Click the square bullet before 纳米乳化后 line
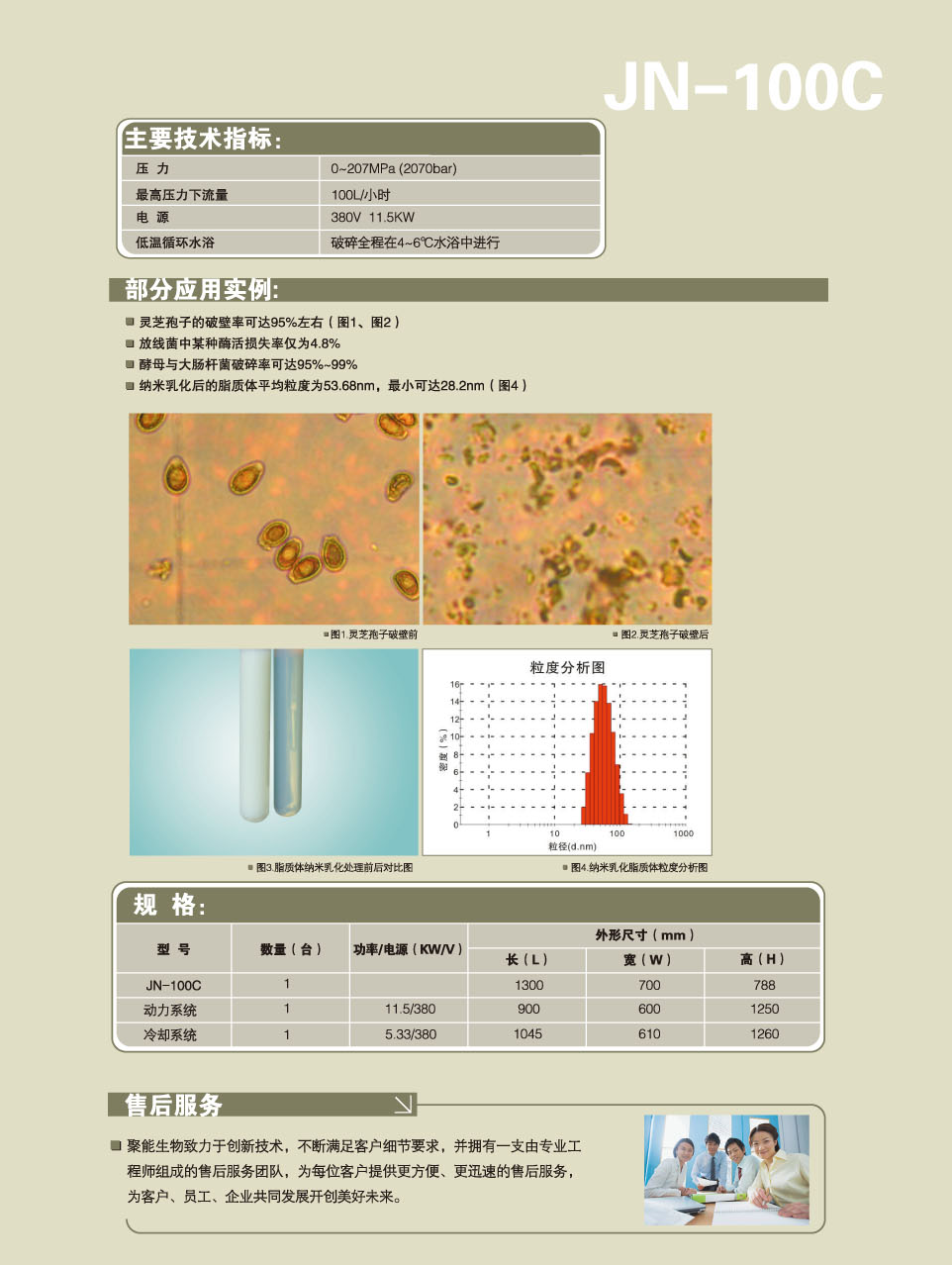This screenshot has height=1265, width=952. [x=130, y=386]
